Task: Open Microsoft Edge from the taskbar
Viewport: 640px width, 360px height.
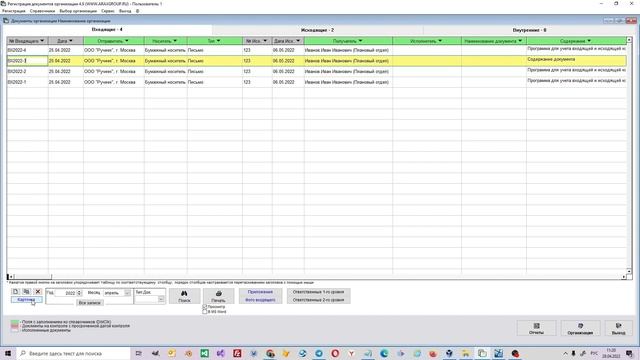Action: coord(384,353)
